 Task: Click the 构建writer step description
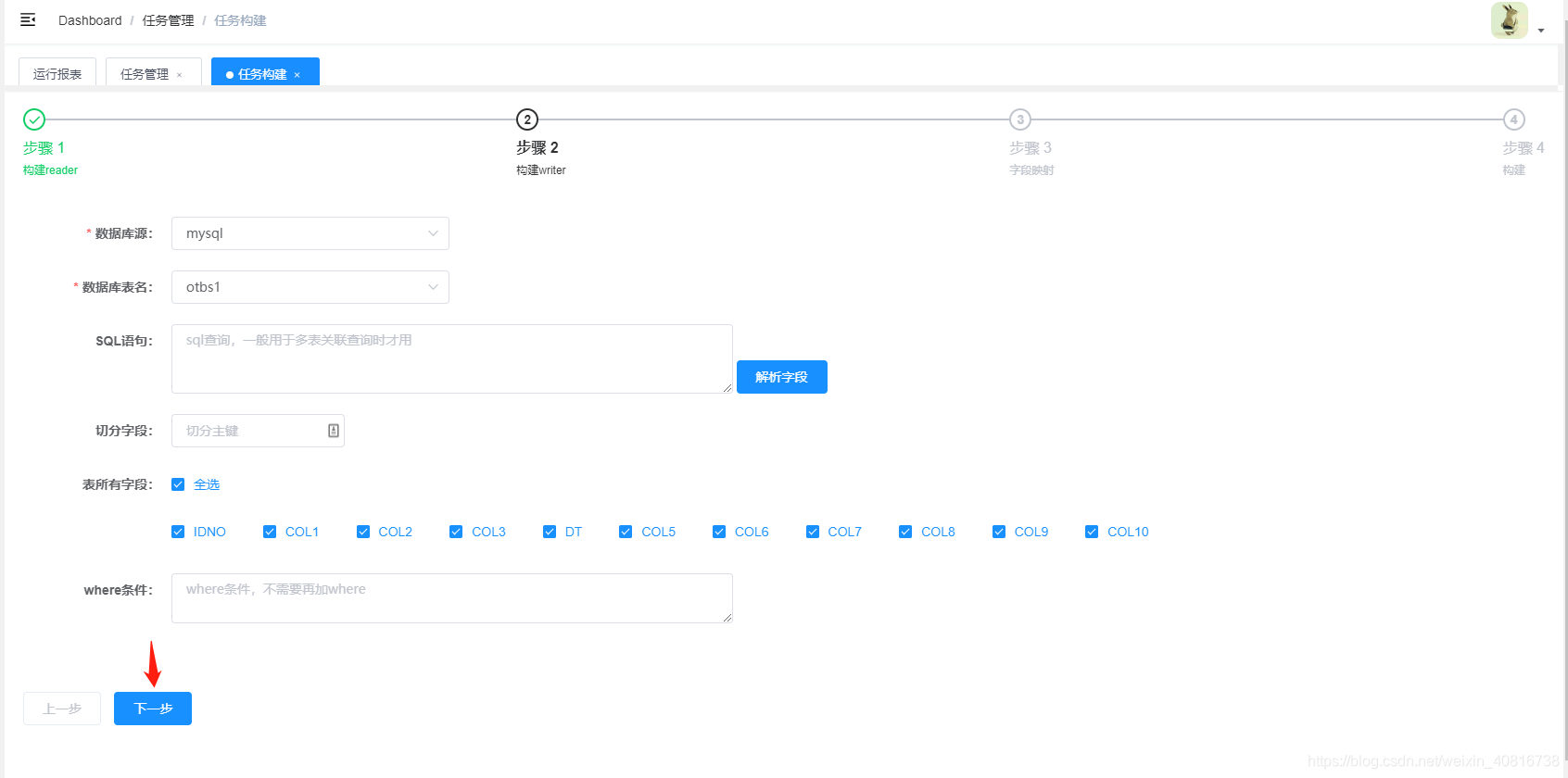coord(541,170)
